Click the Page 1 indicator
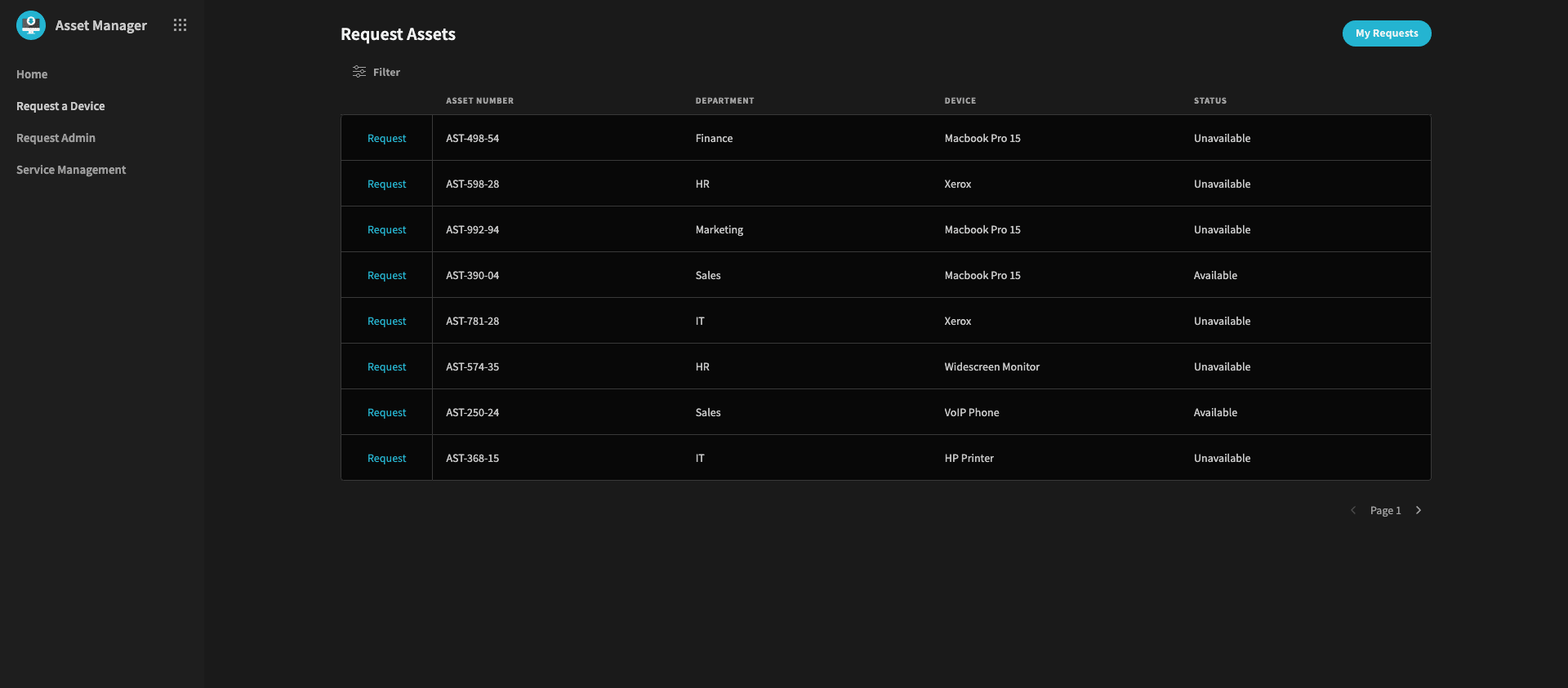Viewport: 1568px width, 688px height. click(x=1385, y=510)
